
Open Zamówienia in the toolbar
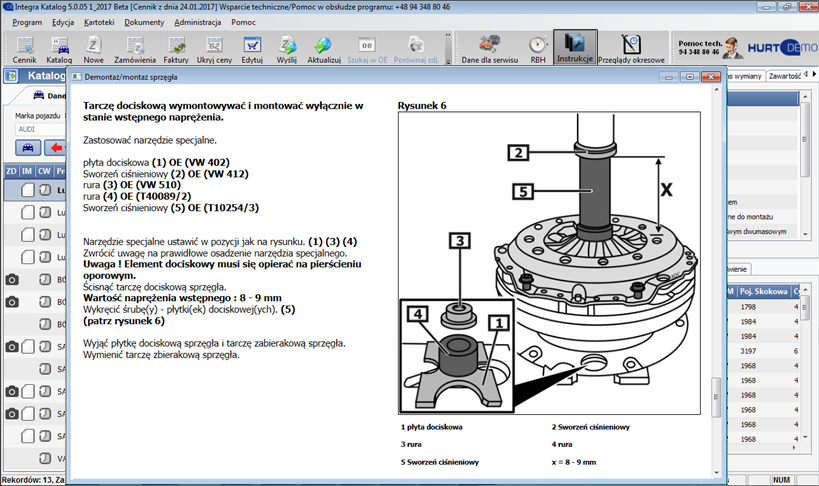tap(135, 49)
